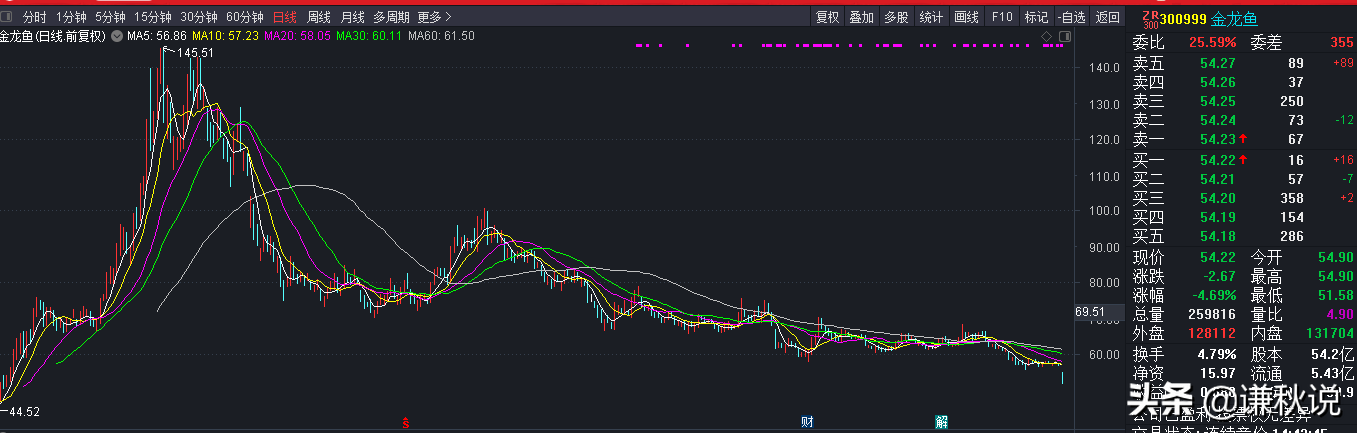Click the 内盘 value 131704
1357x433 pixels.
point(1329,333)
